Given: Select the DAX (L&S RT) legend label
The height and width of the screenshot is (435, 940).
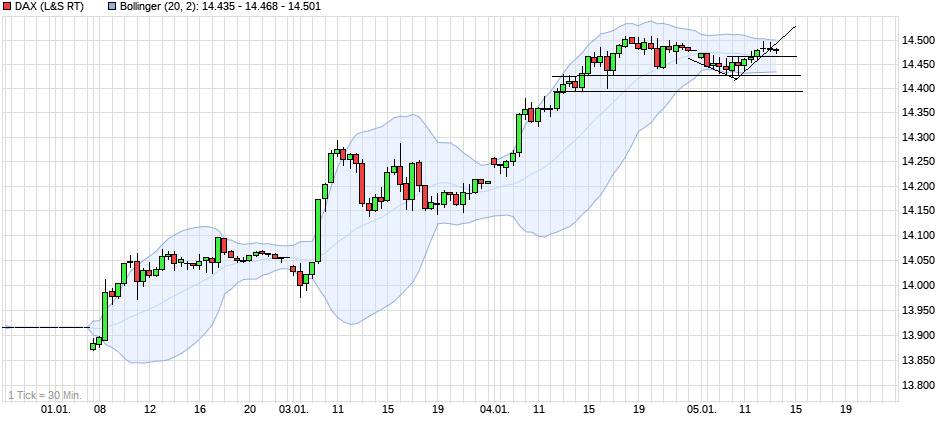Looking at the screenshot, I should coord(49,6).
